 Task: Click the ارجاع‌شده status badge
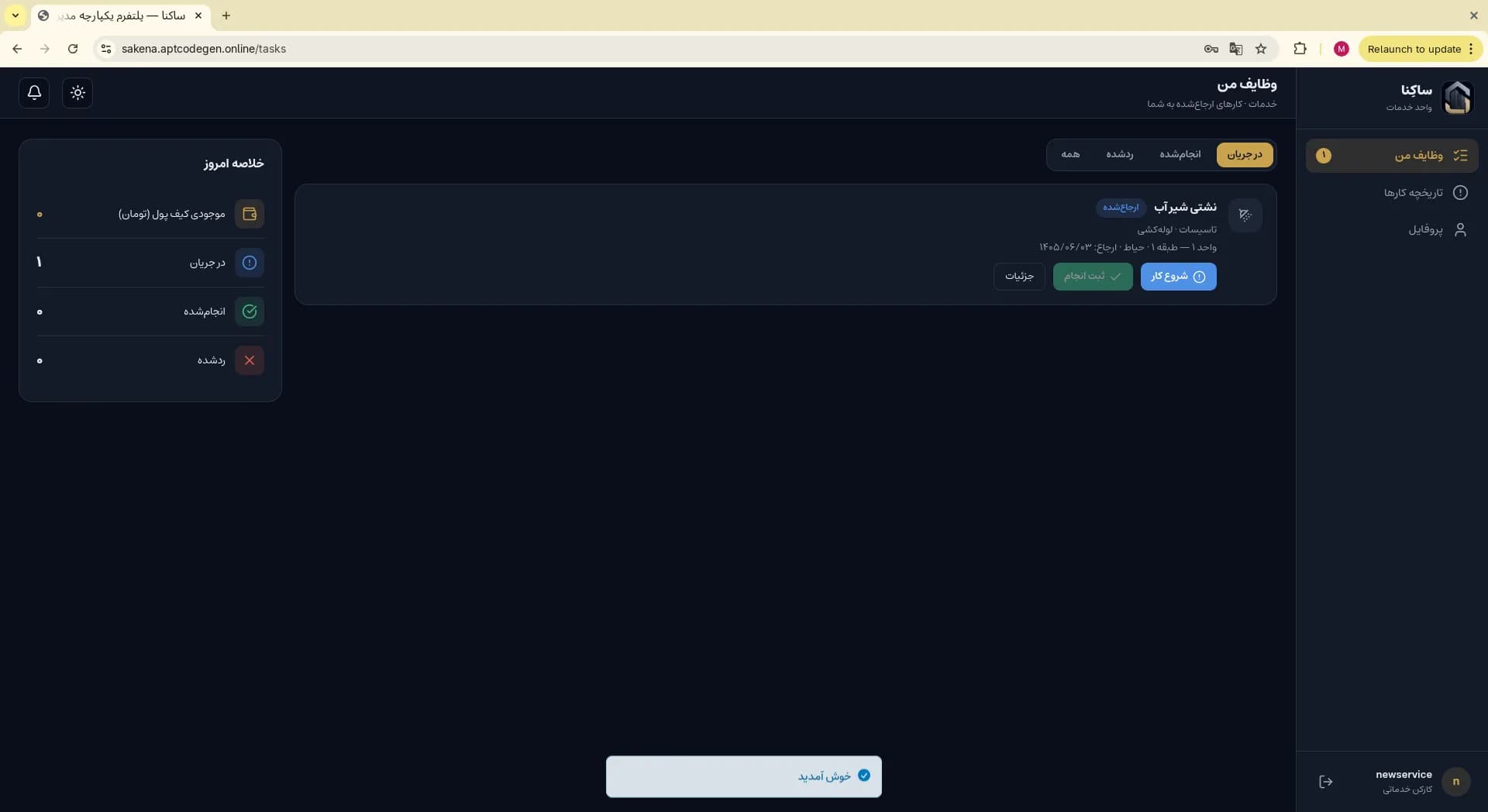click(x=1121, y=208)
